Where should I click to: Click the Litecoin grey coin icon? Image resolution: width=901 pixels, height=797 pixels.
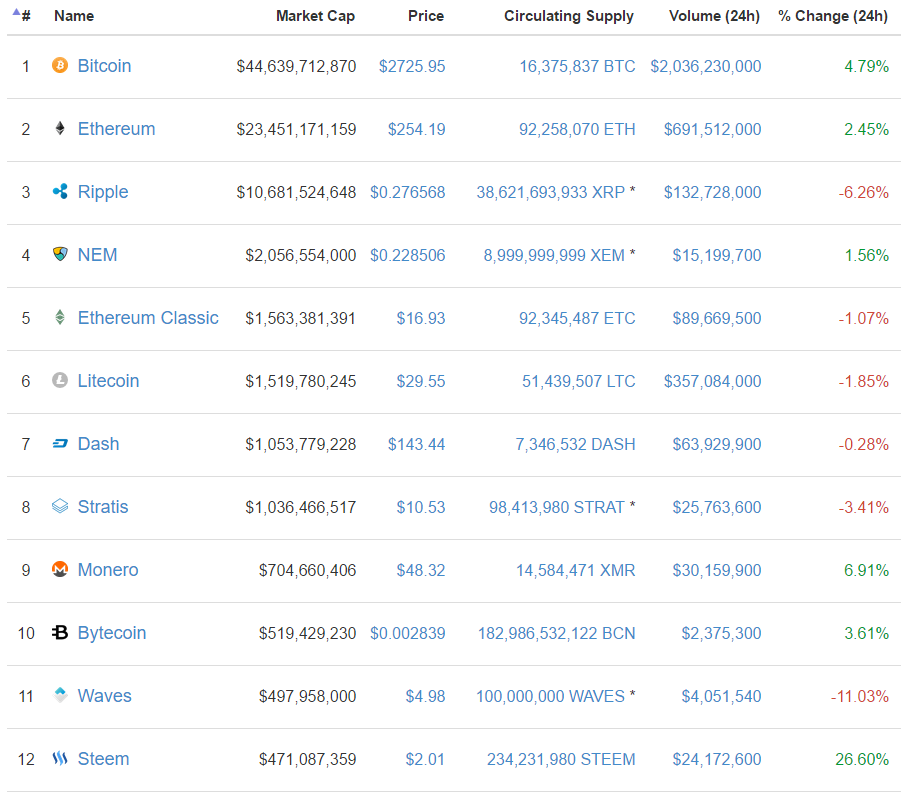click(x=60, y=380)
